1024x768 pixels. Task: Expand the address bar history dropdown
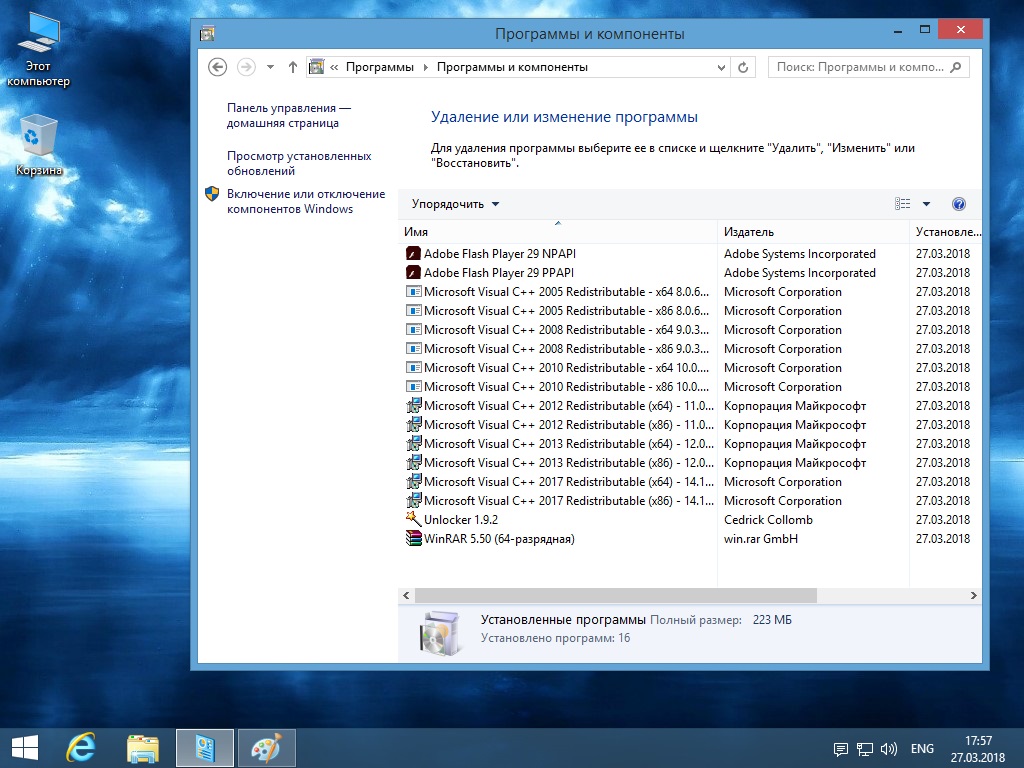[x=721, y=67]
